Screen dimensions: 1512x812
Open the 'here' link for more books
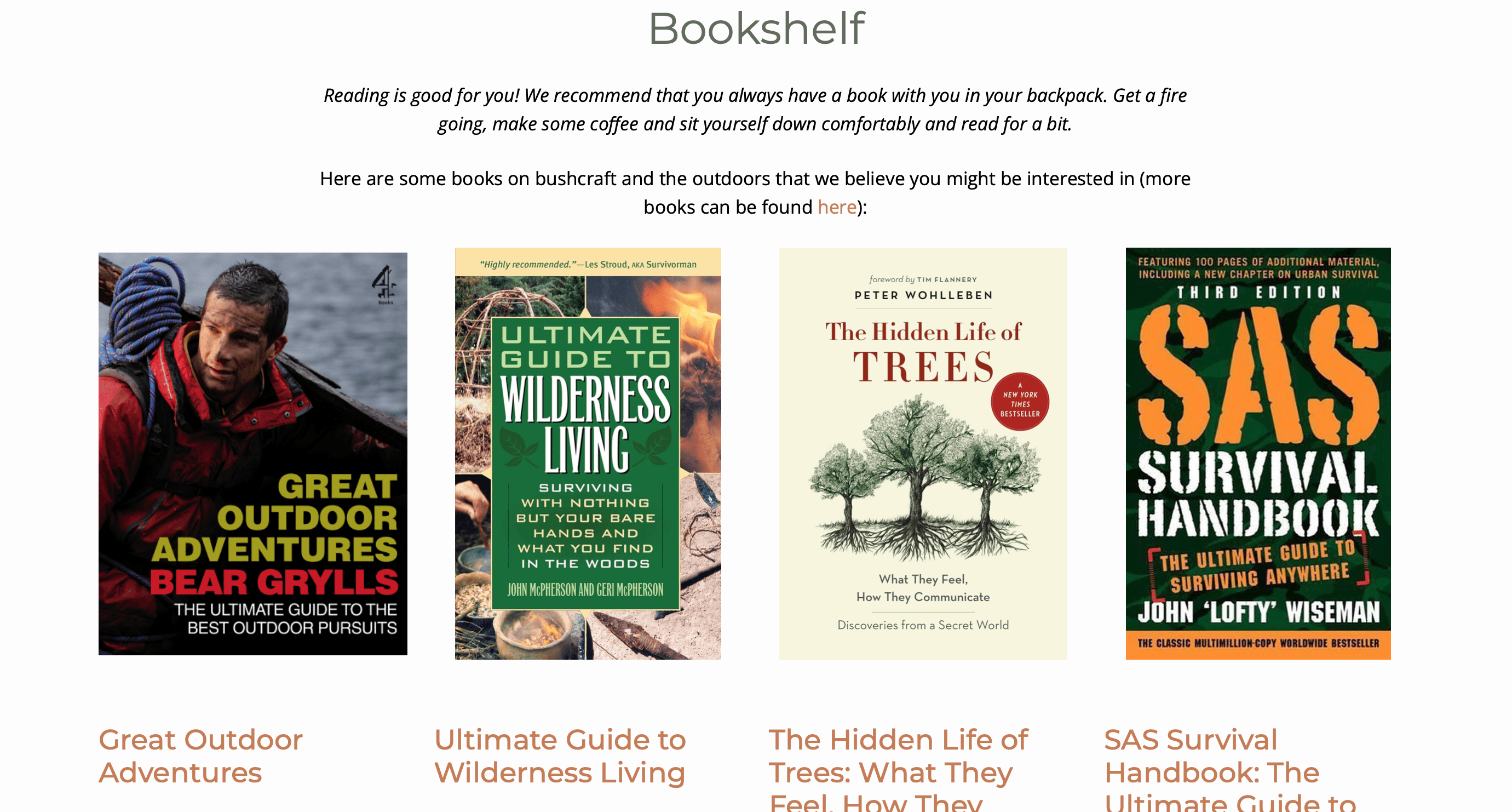pyautogui.click(x=837, y=207)
